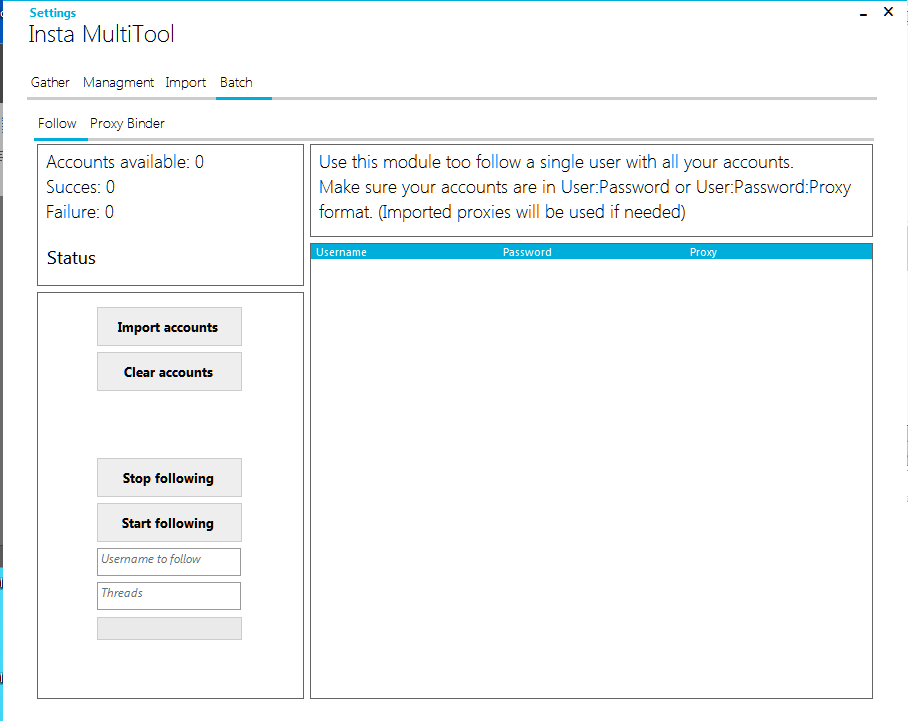The image size is (908, 721).
Task: Click the 'Failure: 0' counter text
Action: point(80,212)
